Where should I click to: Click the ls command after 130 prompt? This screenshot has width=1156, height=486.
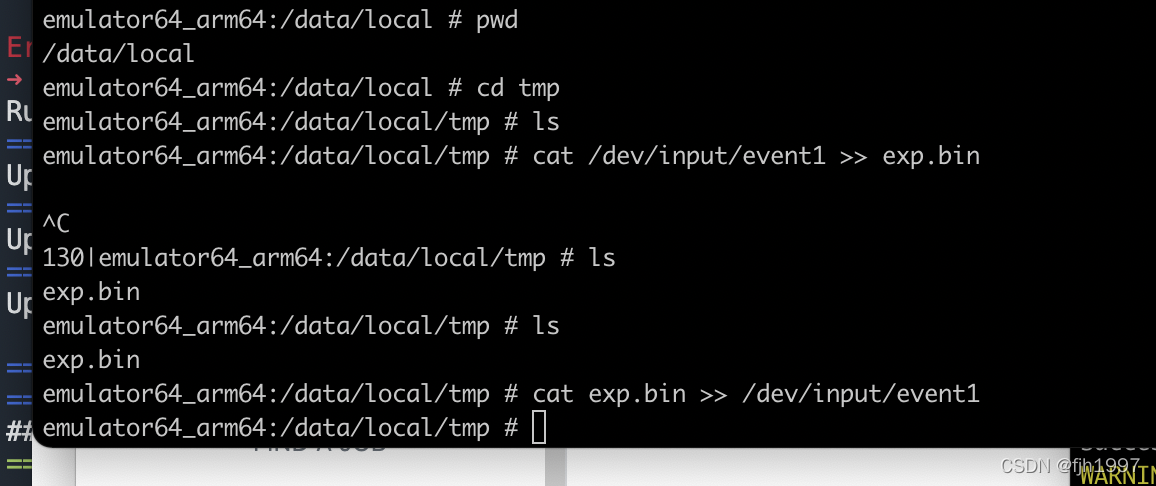pyautogui.click(x=602, y=258)
